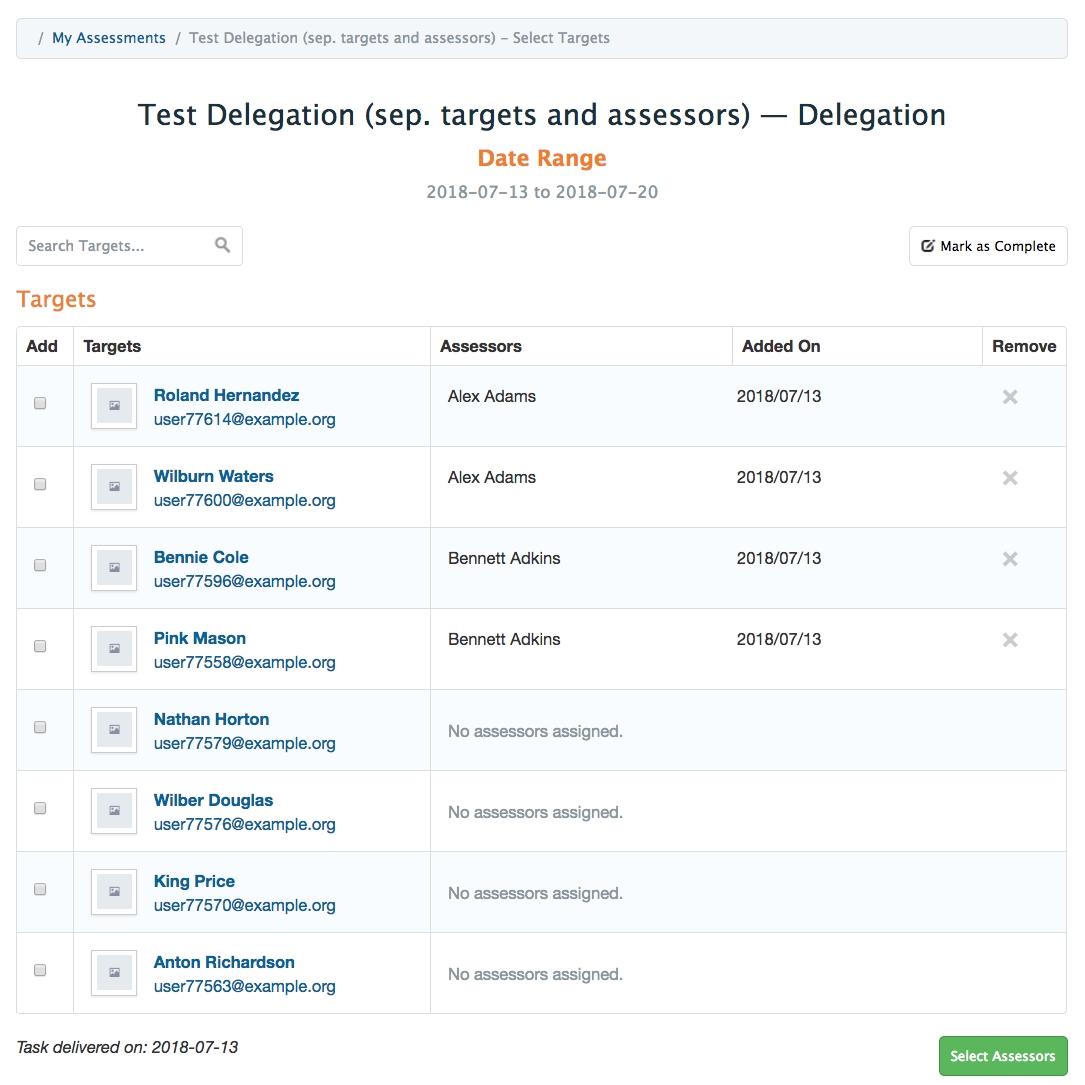Open Wilburn Waters name link
This screenshot has width=1085, height=1085.
(213, 476)
